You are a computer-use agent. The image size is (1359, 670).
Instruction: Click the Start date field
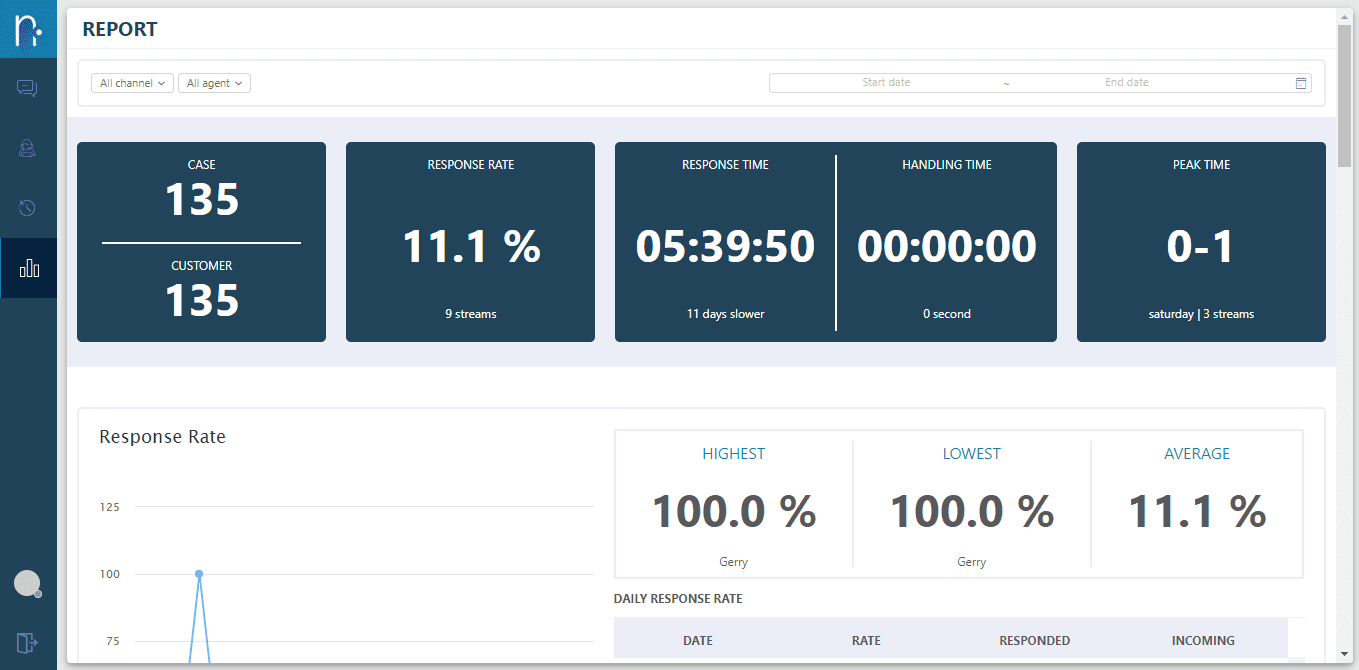(886, 83)
